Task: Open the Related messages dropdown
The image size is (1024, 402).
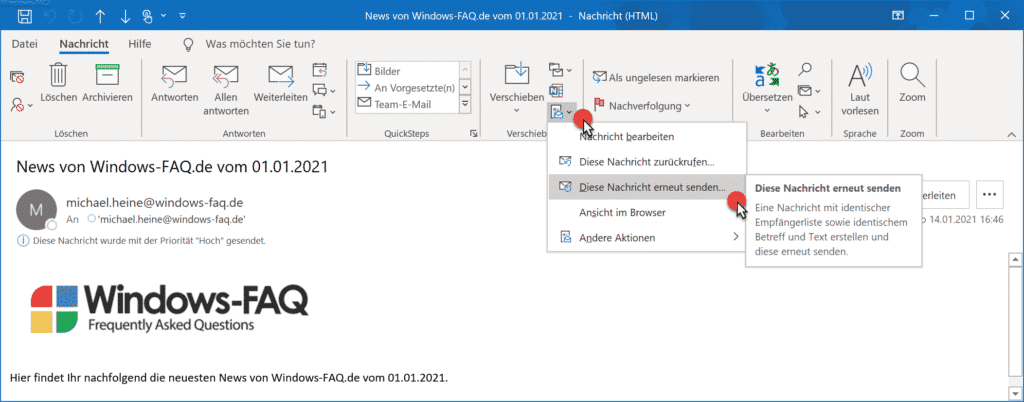Action: (x=810, y=90)
